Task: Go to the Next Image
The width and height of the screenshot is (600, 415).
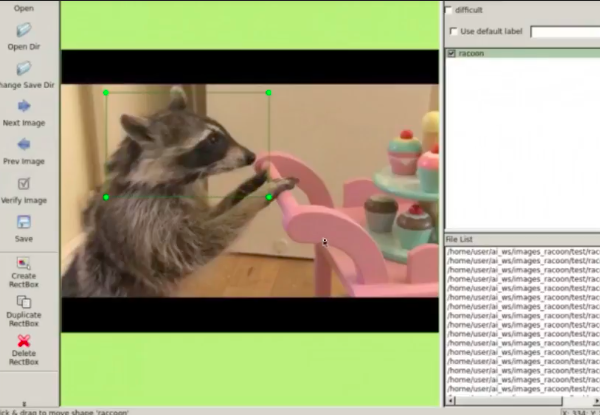Action: pos(24,113)
